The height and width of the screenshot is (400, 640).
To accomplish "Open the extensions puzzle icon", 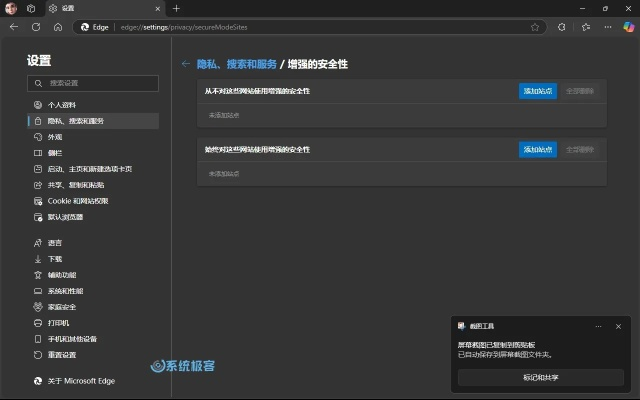I will (562, 27).
